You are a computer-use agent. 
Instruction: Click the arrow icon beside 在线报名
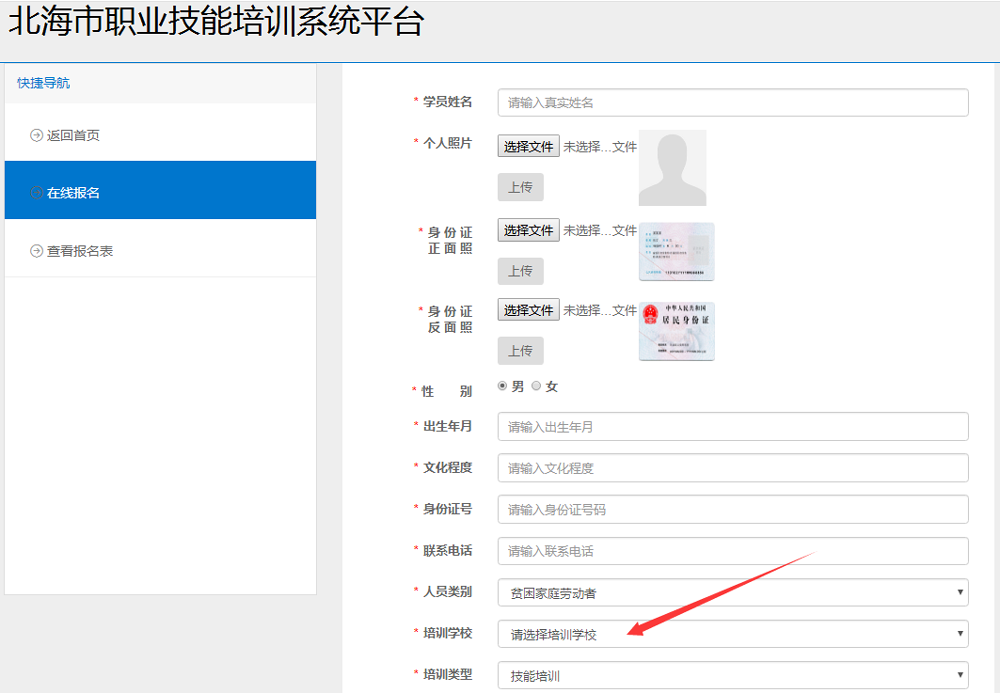coord(36,193)
